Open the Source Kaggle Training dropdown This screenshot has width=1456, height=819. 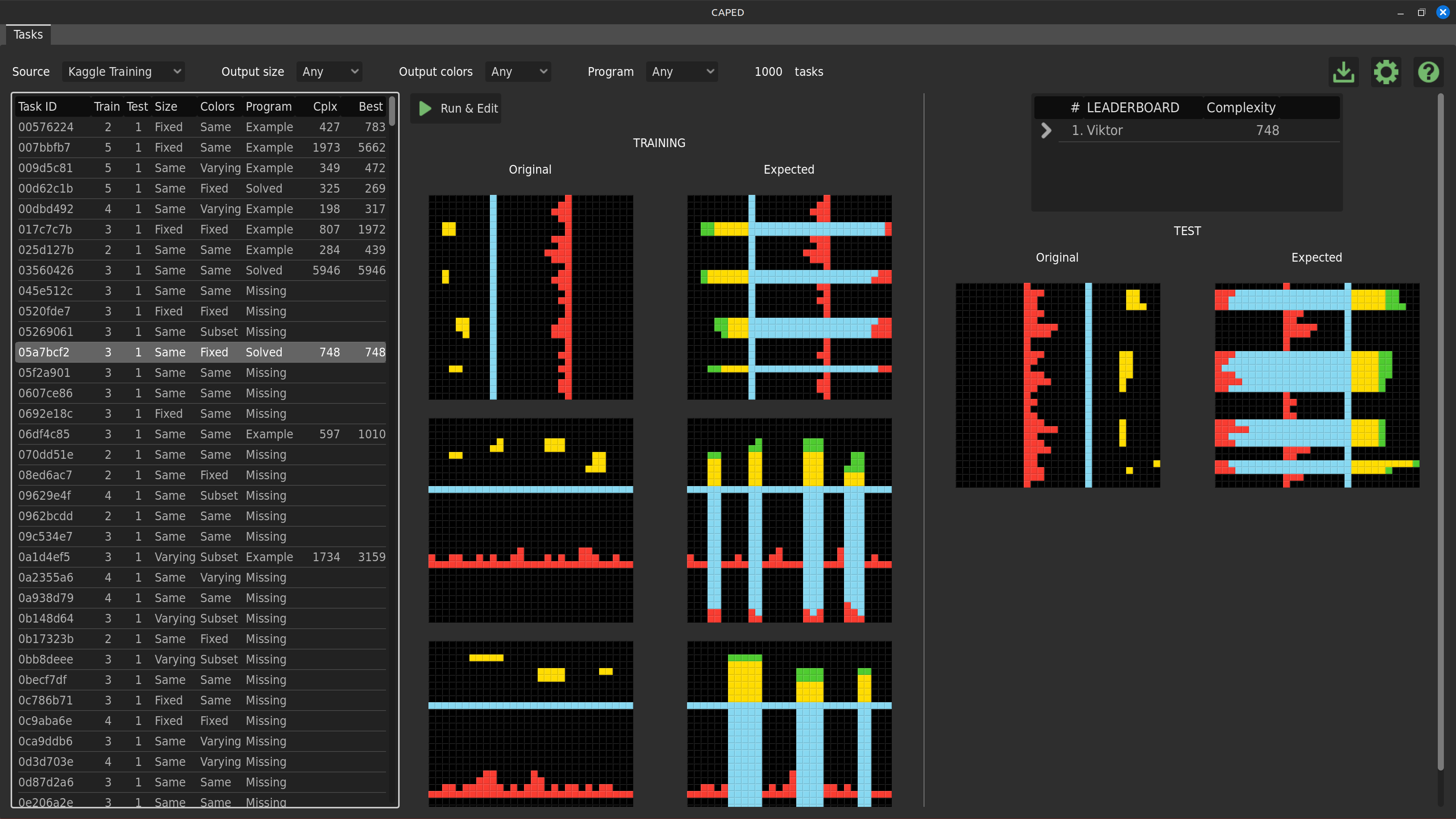[123, 72]
